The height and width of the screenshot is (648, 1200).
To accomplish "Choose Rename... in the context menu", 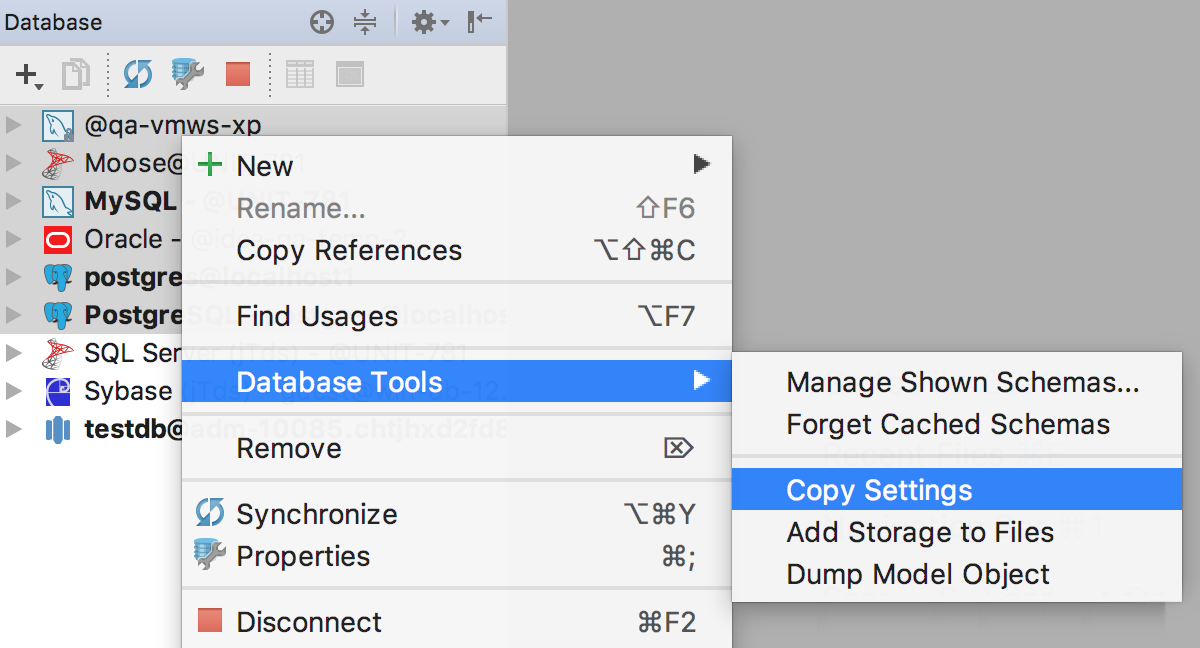I will coord(456,208).
